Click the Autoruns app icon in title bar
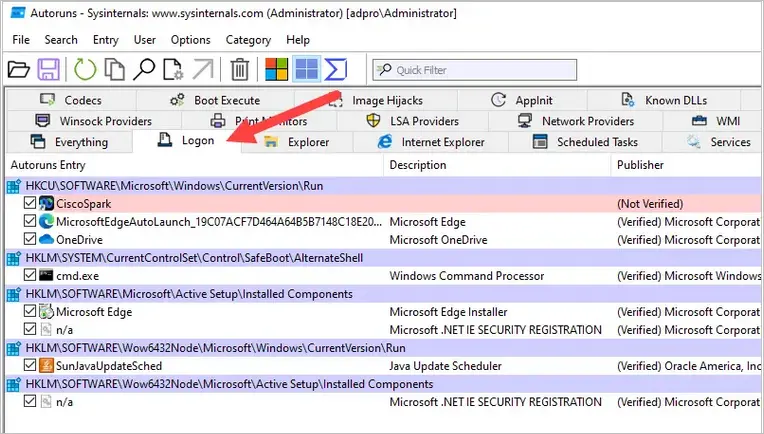This screenshot has width=764, height=434. click(x=18, y=13)
